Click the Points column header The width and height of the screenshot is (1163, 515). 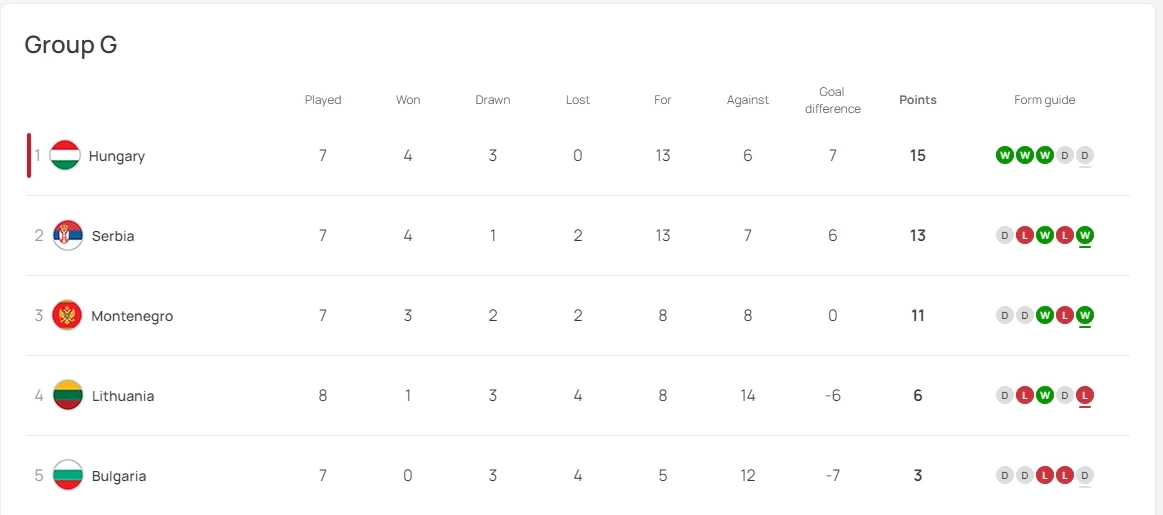[918, 100]
